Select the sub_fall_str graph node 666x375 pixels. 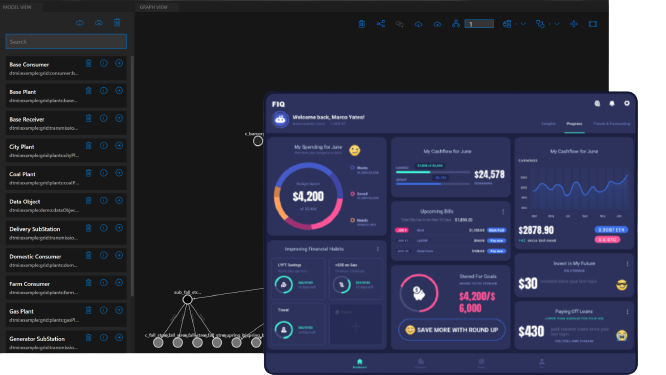coord(187,300)
